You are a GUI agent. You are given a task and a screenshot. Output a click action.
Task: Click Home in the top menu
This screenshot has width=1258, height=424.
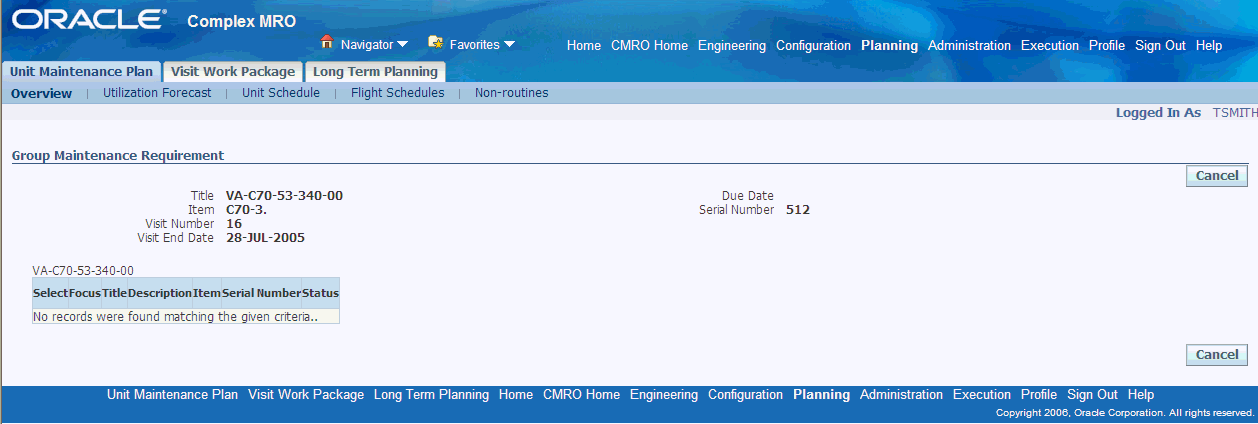coord(584,46)
